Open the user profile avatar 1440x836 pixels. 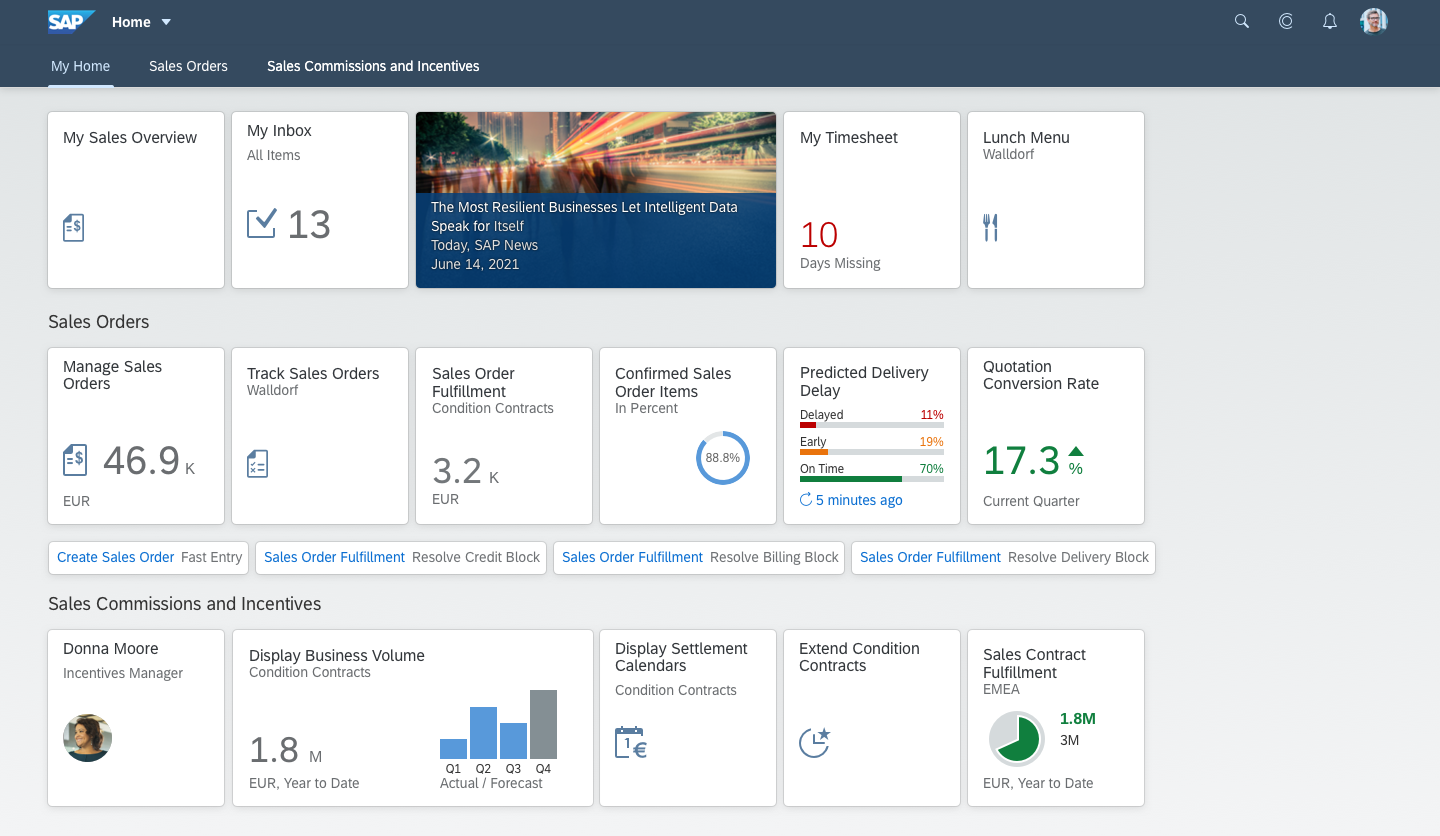click(x=1374, y=21)
